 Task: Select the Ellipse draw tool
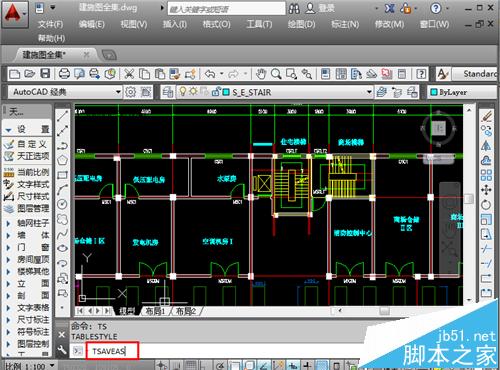(62, 248)
